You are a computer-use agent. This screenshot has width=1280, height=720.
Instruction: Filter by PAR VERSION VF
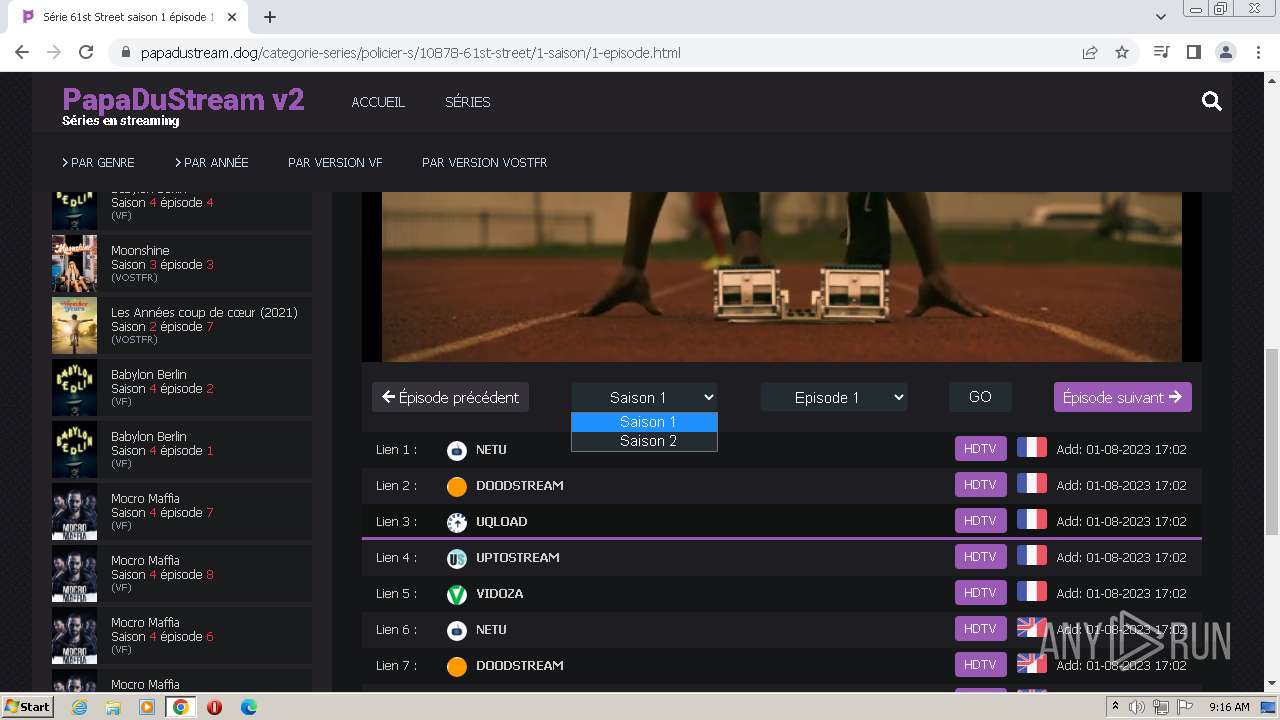coord(335,162)
